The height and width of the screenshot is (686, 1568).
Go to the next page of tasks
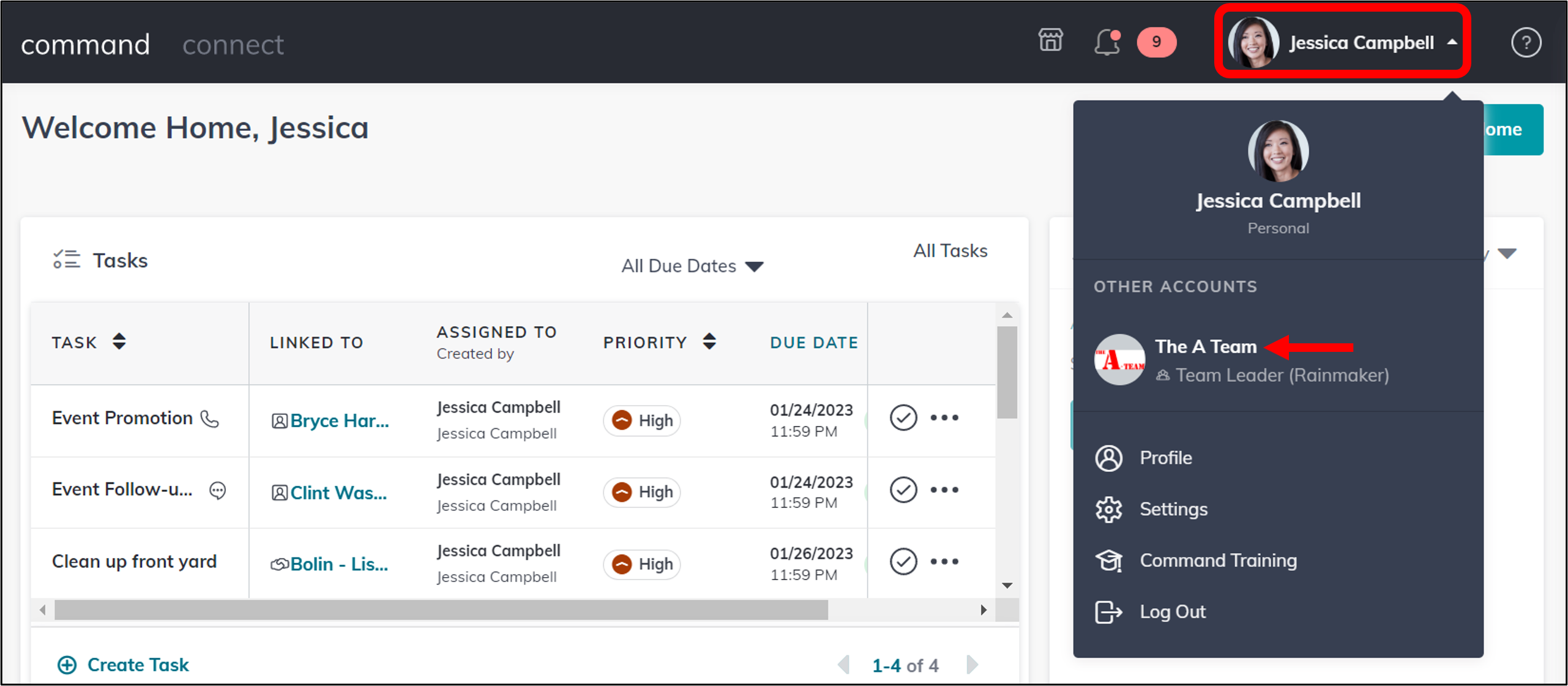(972, 665)
